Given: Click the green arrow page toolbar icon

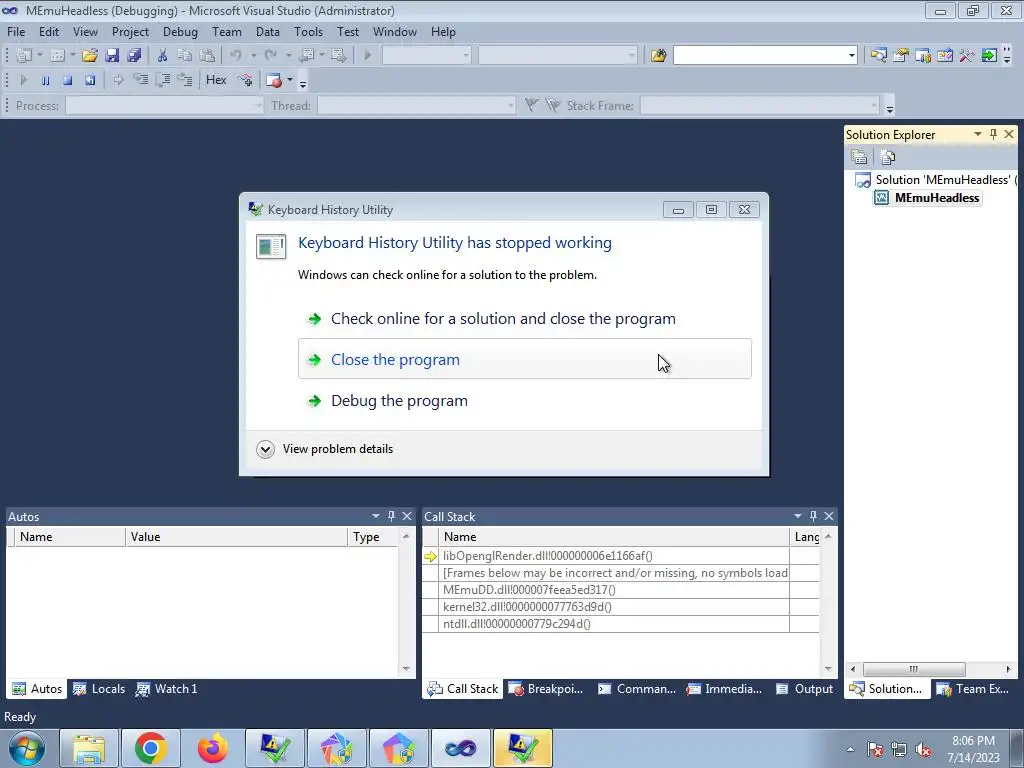Looking at the screenshot, I should pos(989,56).
